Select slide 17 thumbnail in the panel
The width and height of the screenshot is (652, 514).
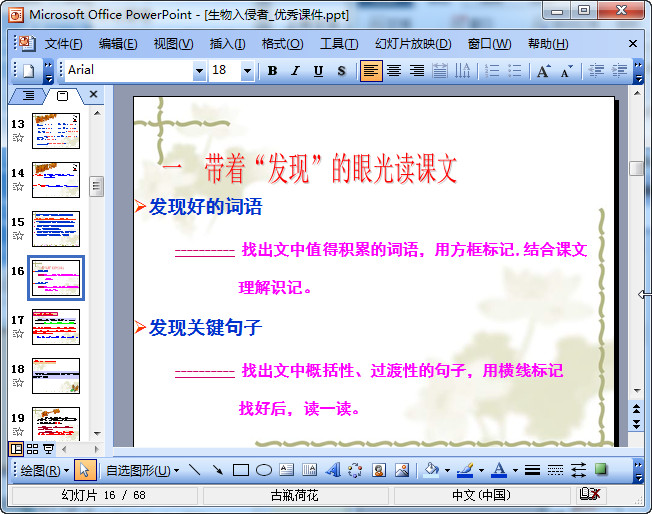[56, 327]
